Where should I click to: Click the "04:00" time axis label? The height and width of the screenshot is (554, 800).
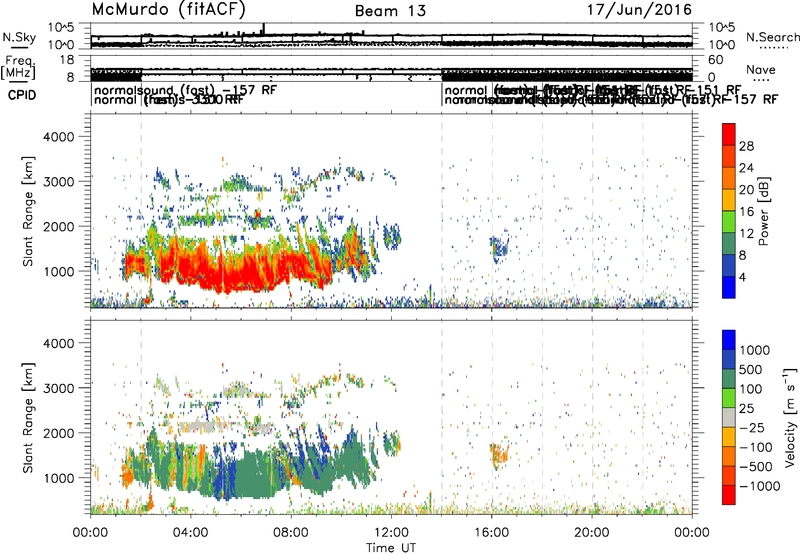coord(190,533)
